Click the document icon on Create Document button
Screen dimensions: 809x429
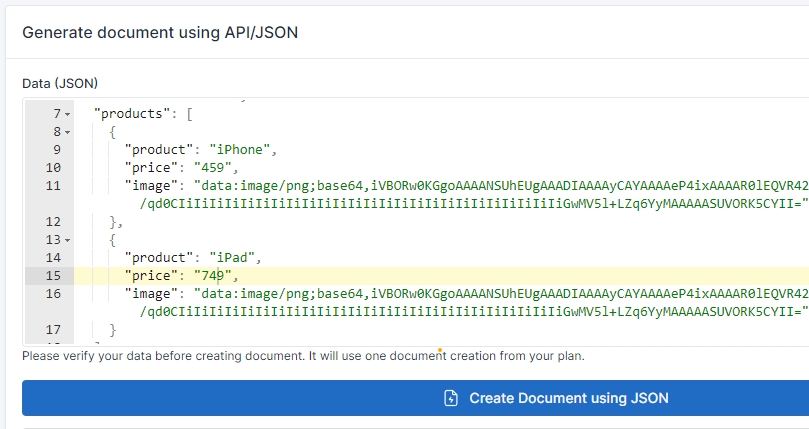click(451, 398)
